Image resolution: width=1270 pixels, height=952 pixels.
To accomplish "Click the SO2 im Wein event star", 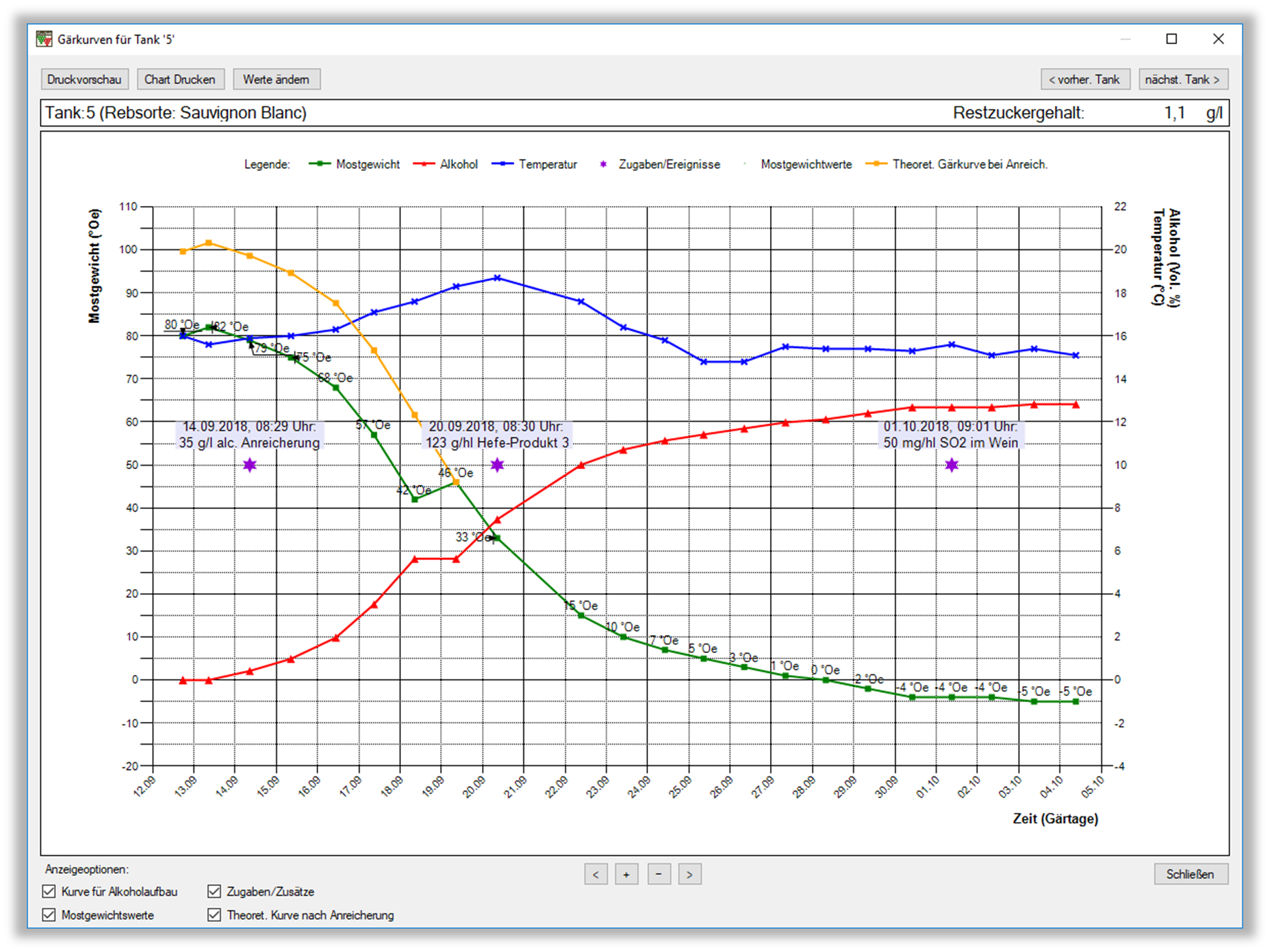I will [x=952, y=465].
